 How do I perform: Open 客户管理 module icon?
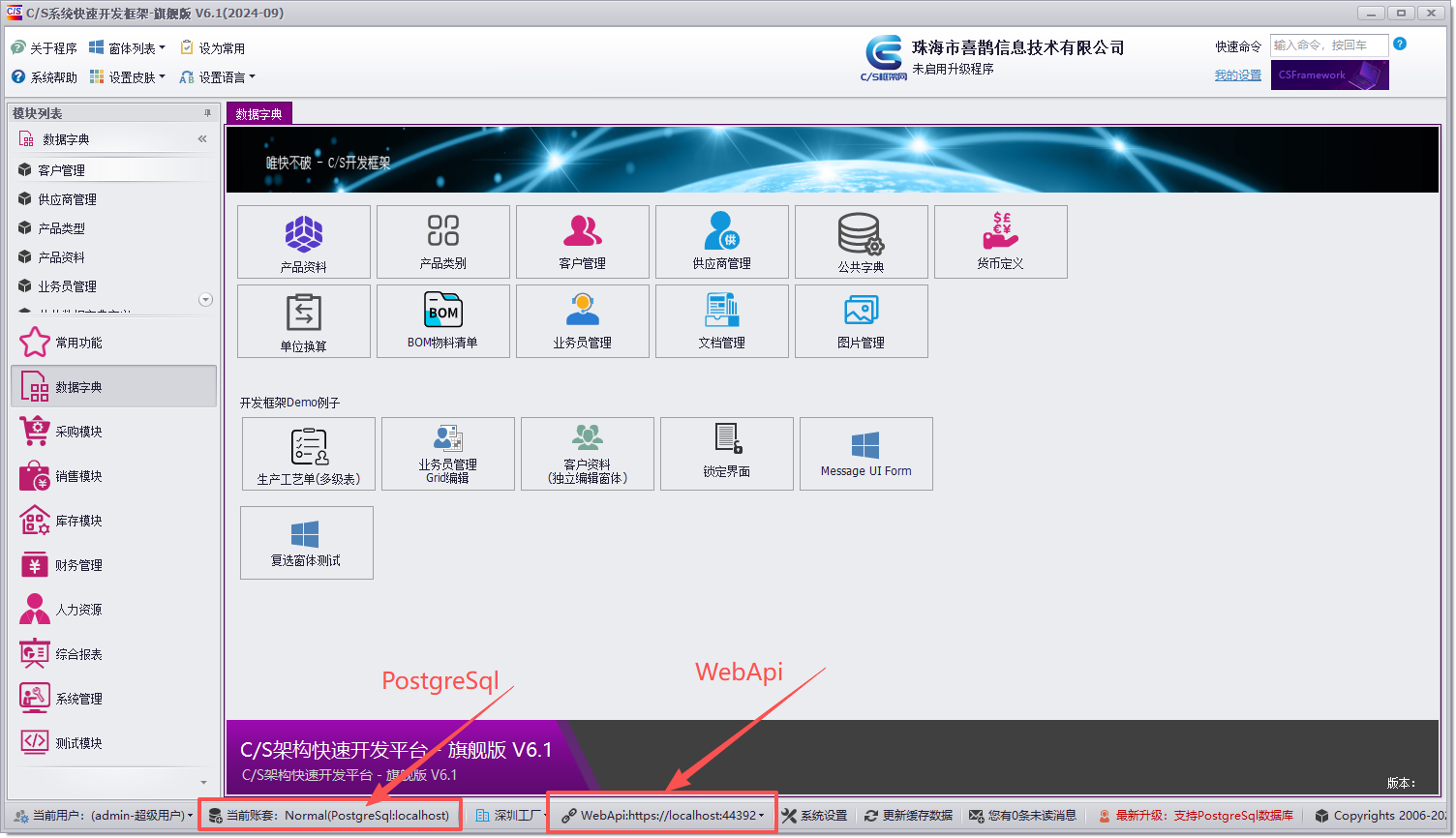(x=582, y=241)
